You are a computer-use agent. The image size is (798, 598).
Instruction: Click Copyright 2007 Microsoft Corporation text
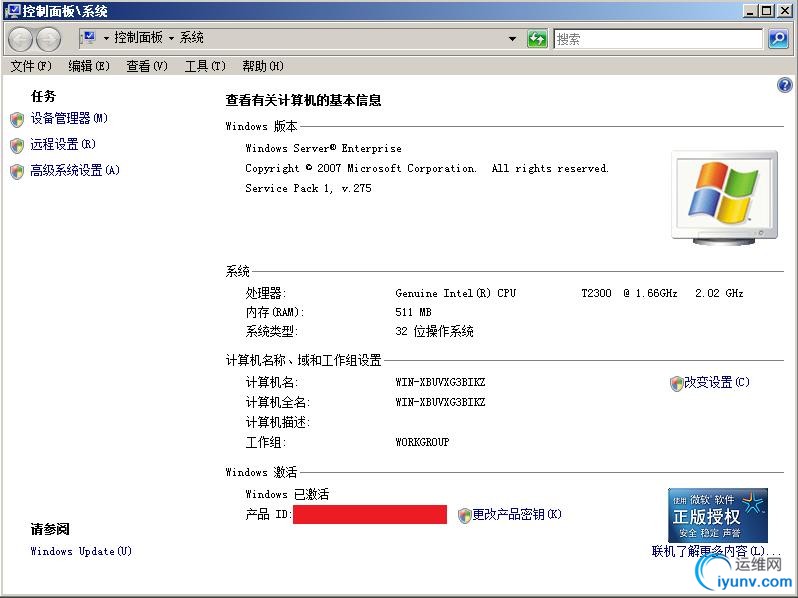click(x=426, y=168)
